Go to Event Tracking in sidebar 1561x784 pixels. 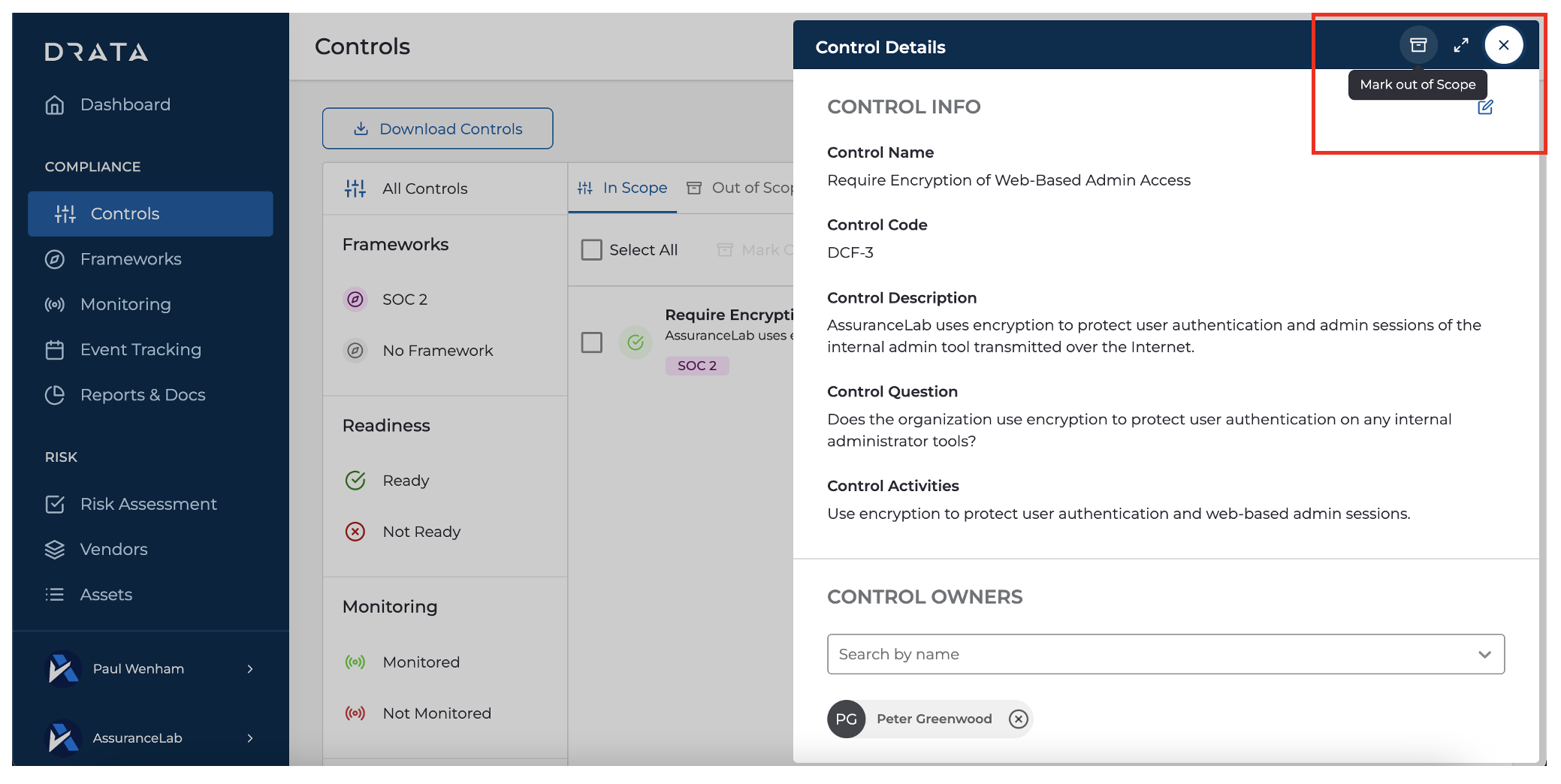point(140,349)
